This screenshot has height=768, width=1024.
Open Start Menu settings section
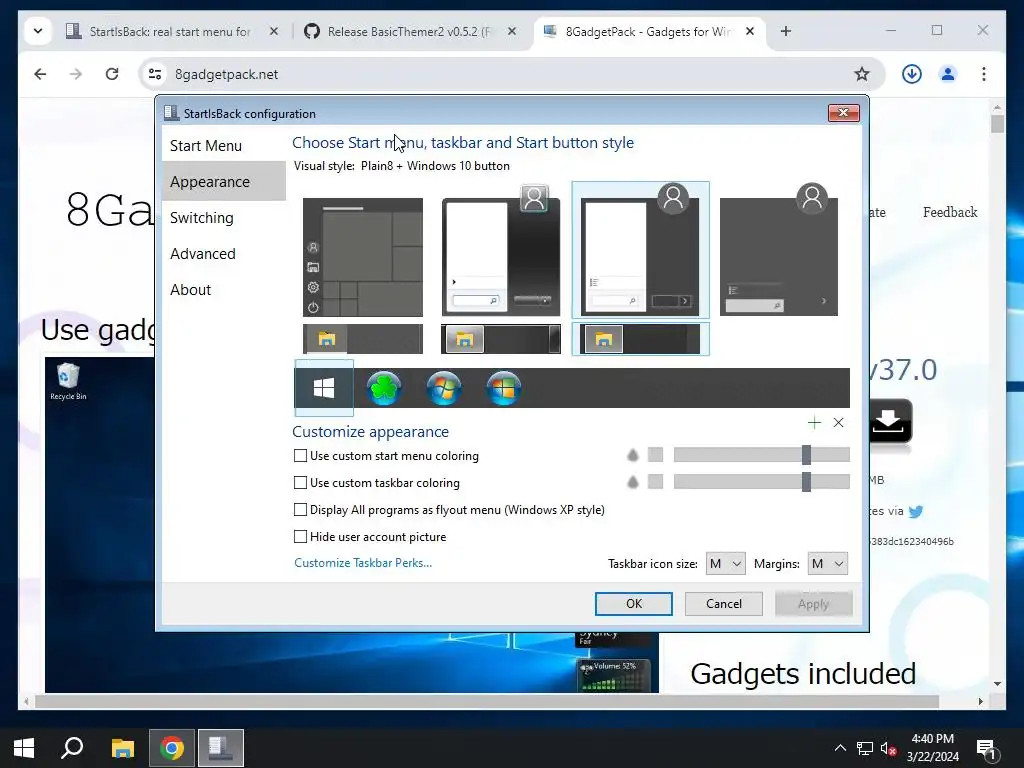click(x=223, y=146)
